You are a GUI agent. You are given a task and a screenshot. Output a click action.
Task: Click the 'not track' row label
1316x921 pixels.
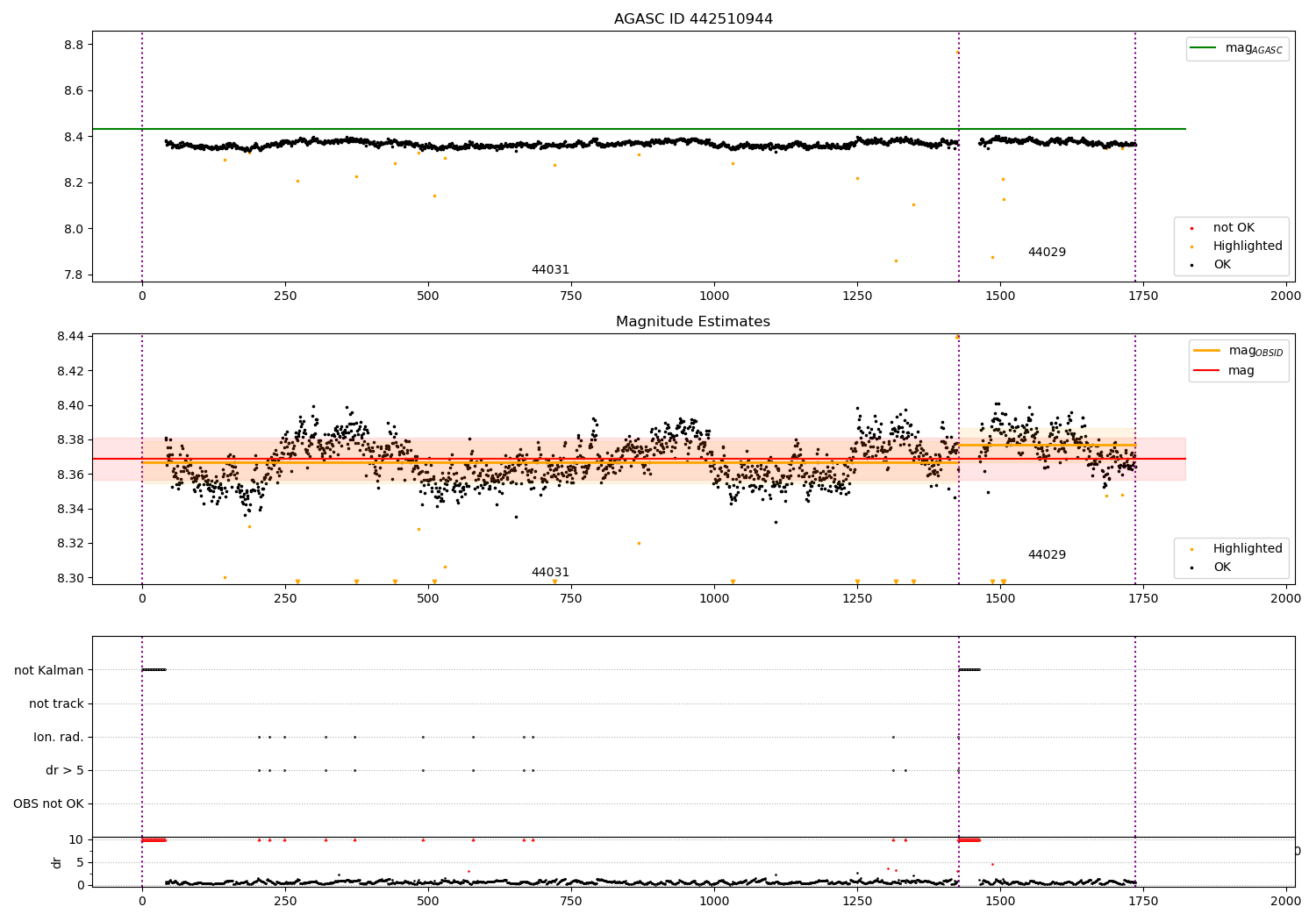point(56,704)
